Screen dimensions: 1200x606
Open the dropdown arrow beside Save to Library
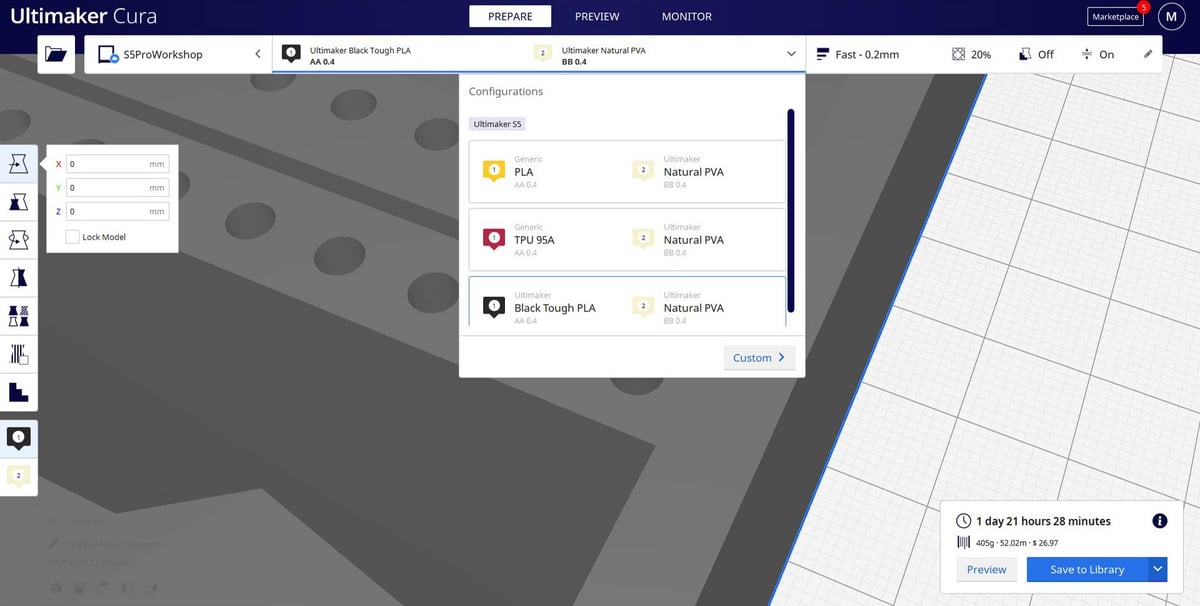1157,569
